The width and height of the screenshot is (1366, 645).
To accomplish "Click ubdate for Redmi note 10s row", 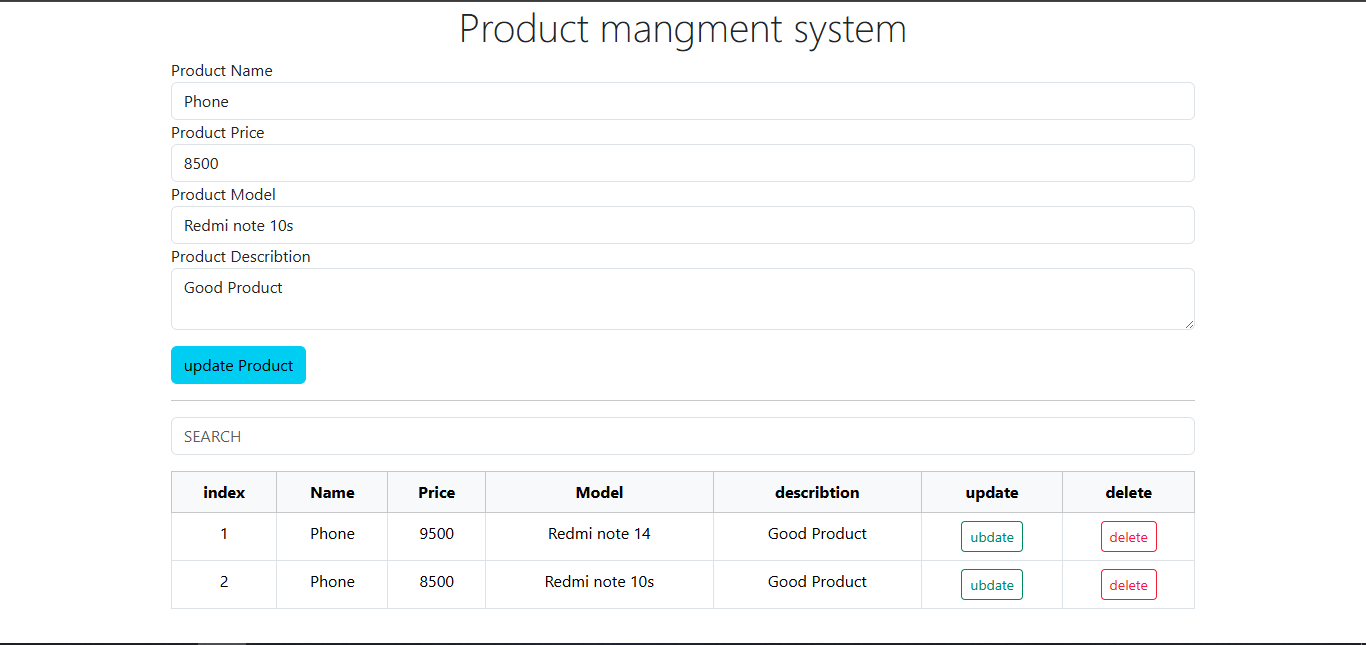I will (991, 584).
